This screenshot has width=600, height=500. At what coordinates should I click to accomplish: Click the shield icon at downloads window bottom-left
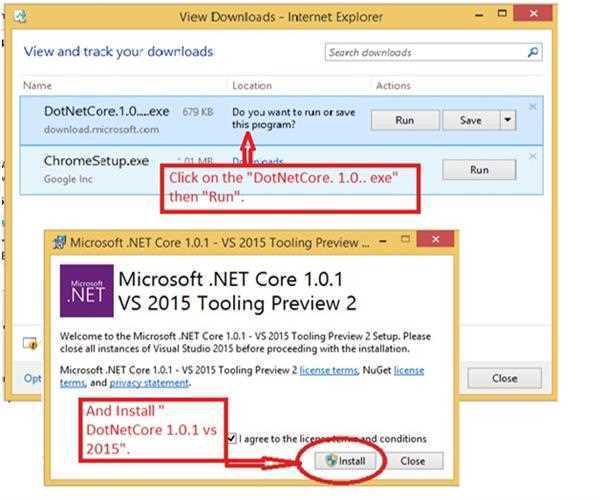(31, 343)
